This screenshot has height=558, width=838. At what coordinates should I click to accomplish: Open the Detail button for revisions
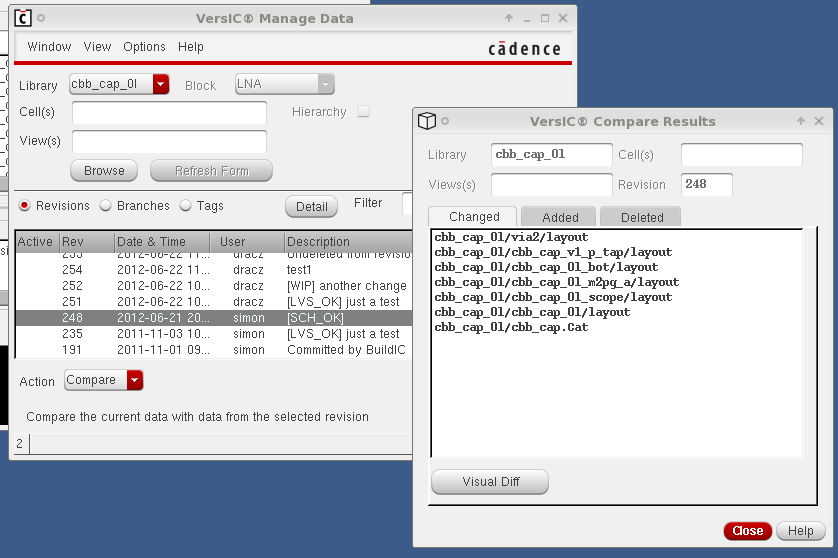point(311,206)
